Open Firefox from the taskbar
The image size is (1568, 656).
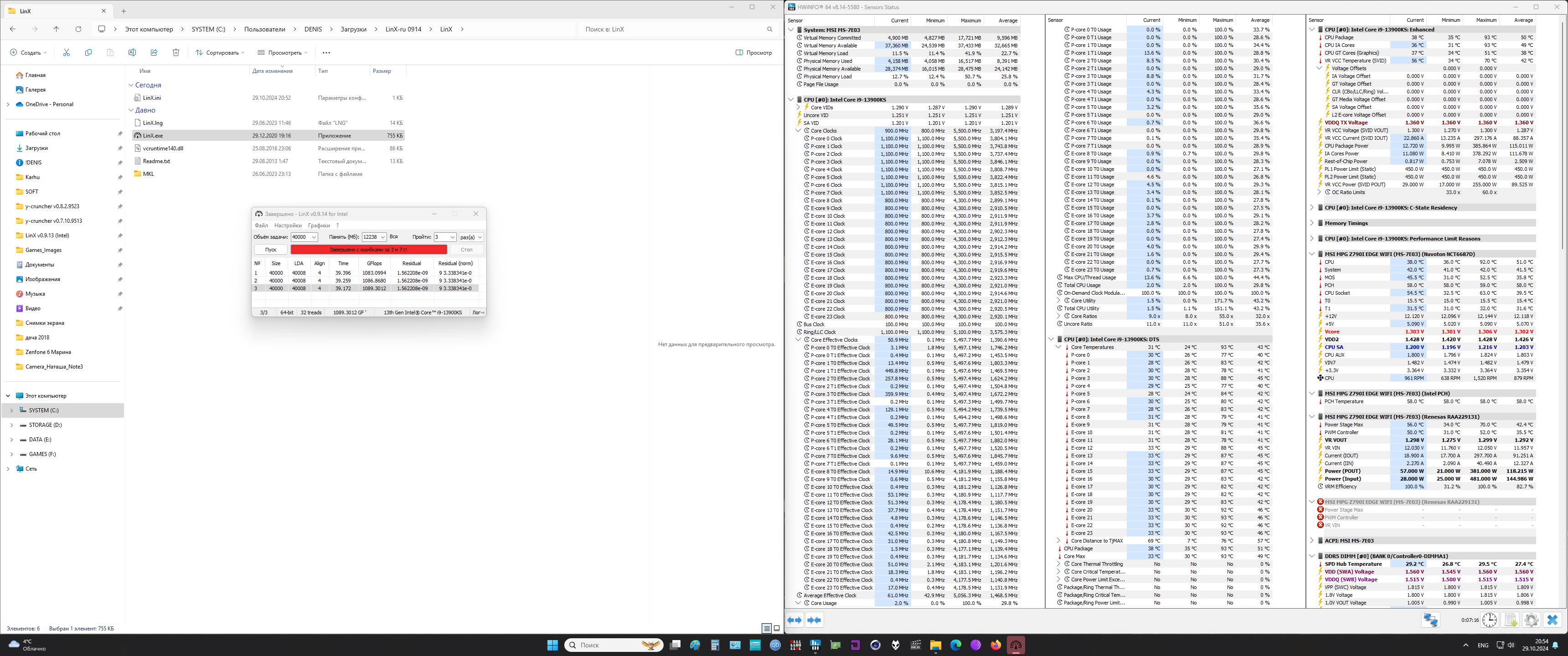click(995, 645)
